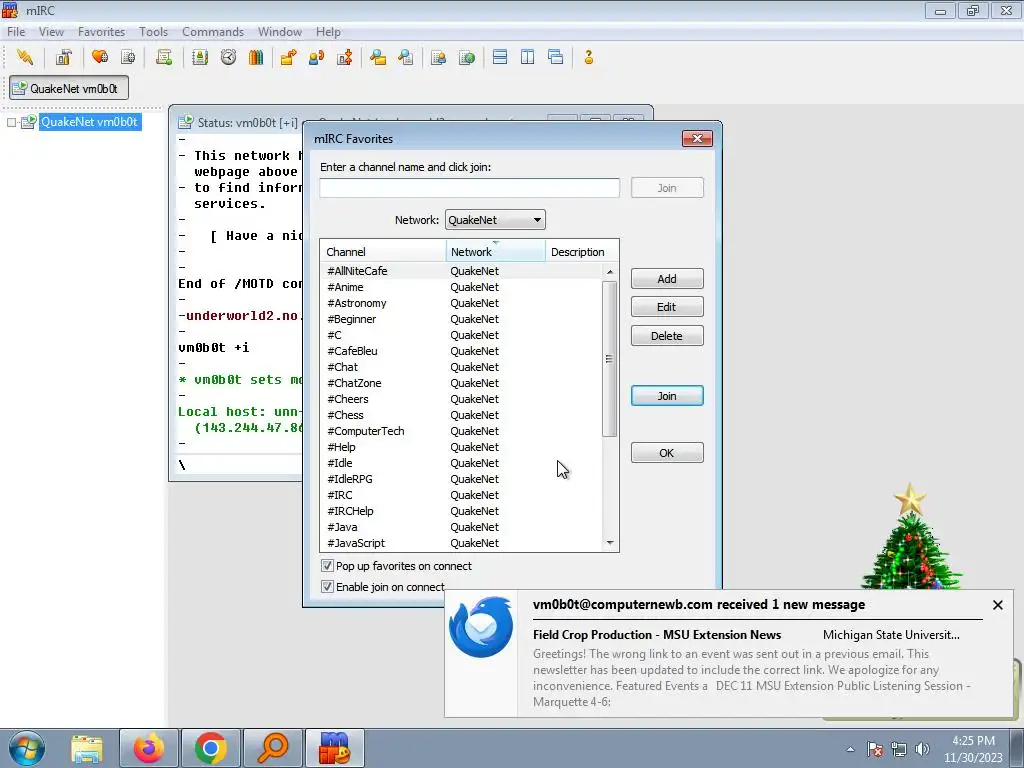
Task: Open the Commands menu
Action: point(213,31)
